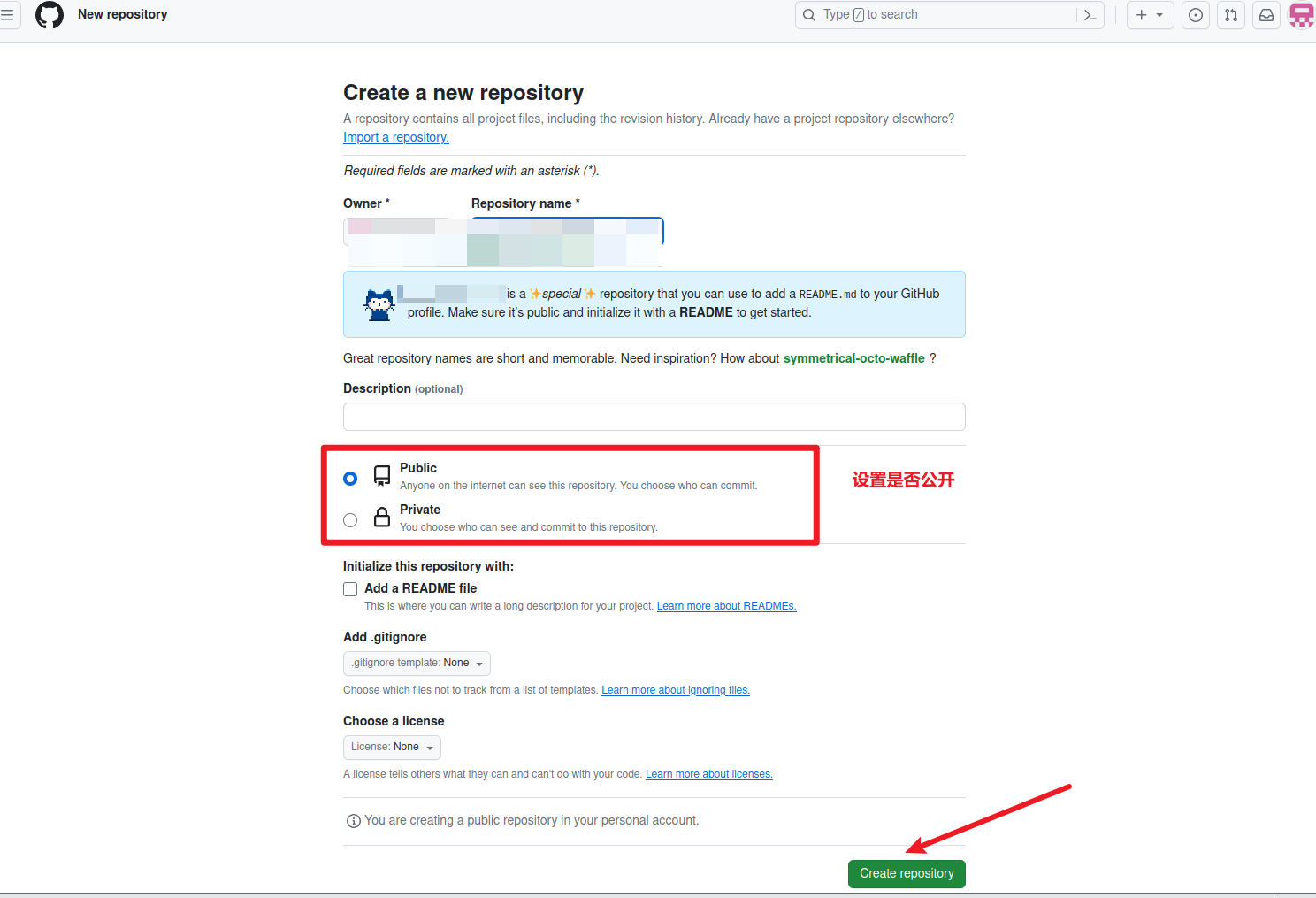This screenshot has width=1316, height=898.
Task: Open the user avatar menu
Action: 1302,15
